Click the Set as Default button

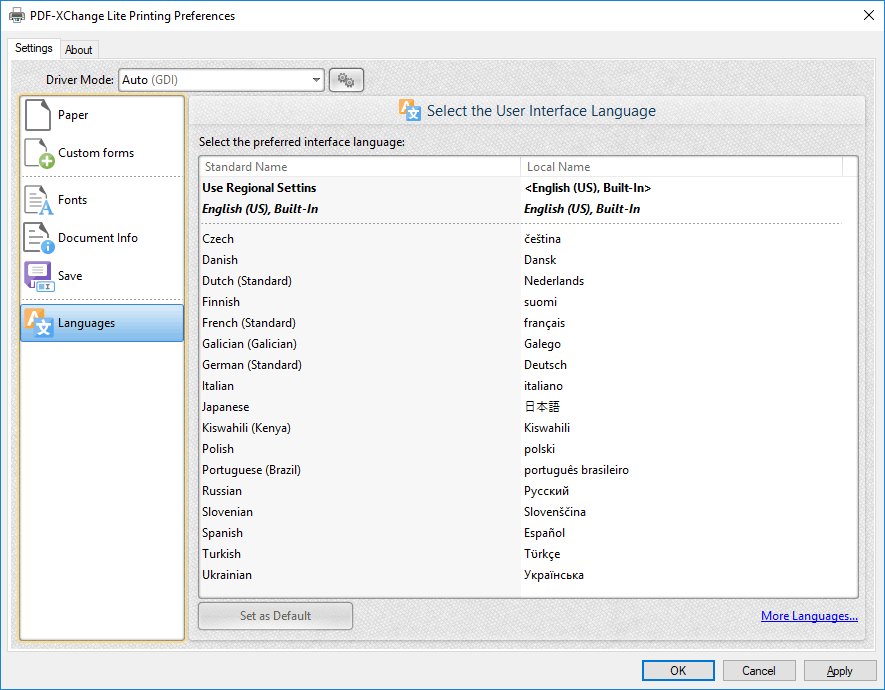coord(275,616)
